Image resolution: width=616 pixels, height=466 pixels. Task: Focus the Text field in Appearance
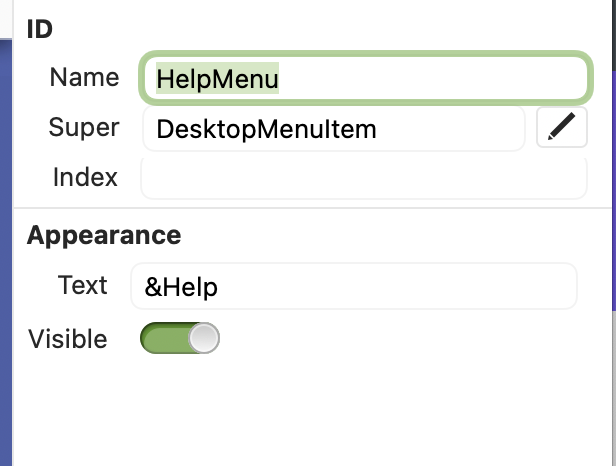pos(400,287)
